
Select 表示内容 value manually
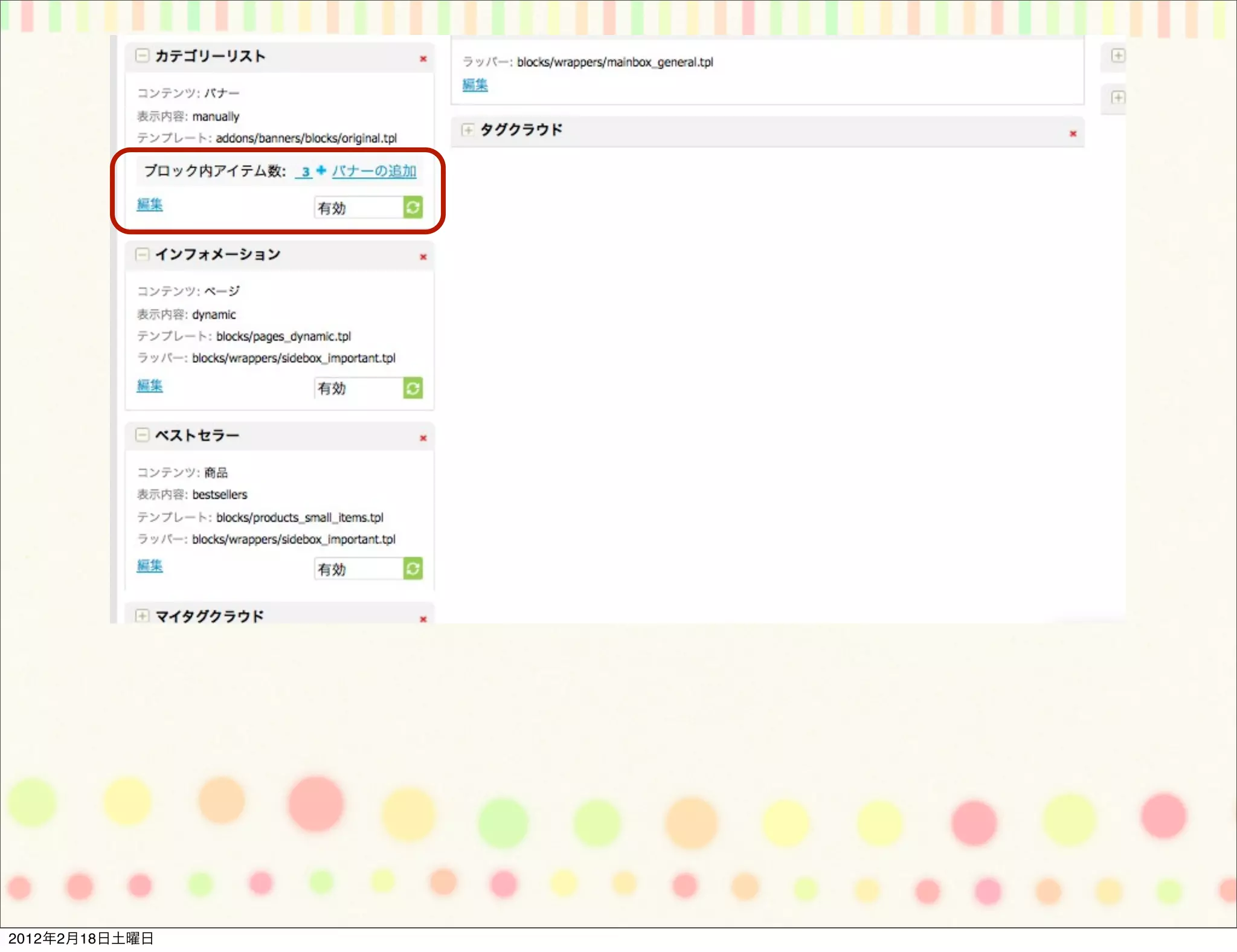click(x=216, y=117)
